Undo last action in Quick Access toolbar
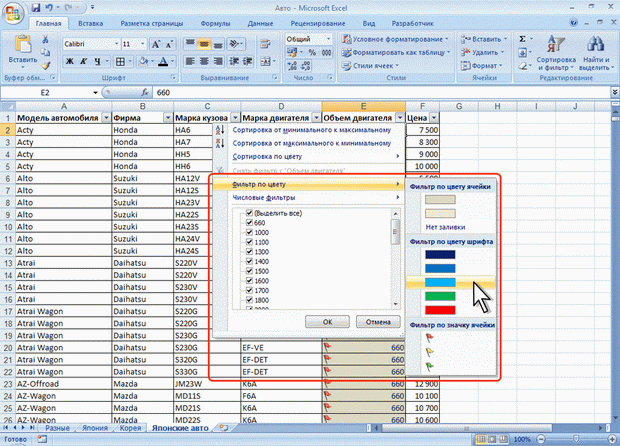 pos(49,7)
